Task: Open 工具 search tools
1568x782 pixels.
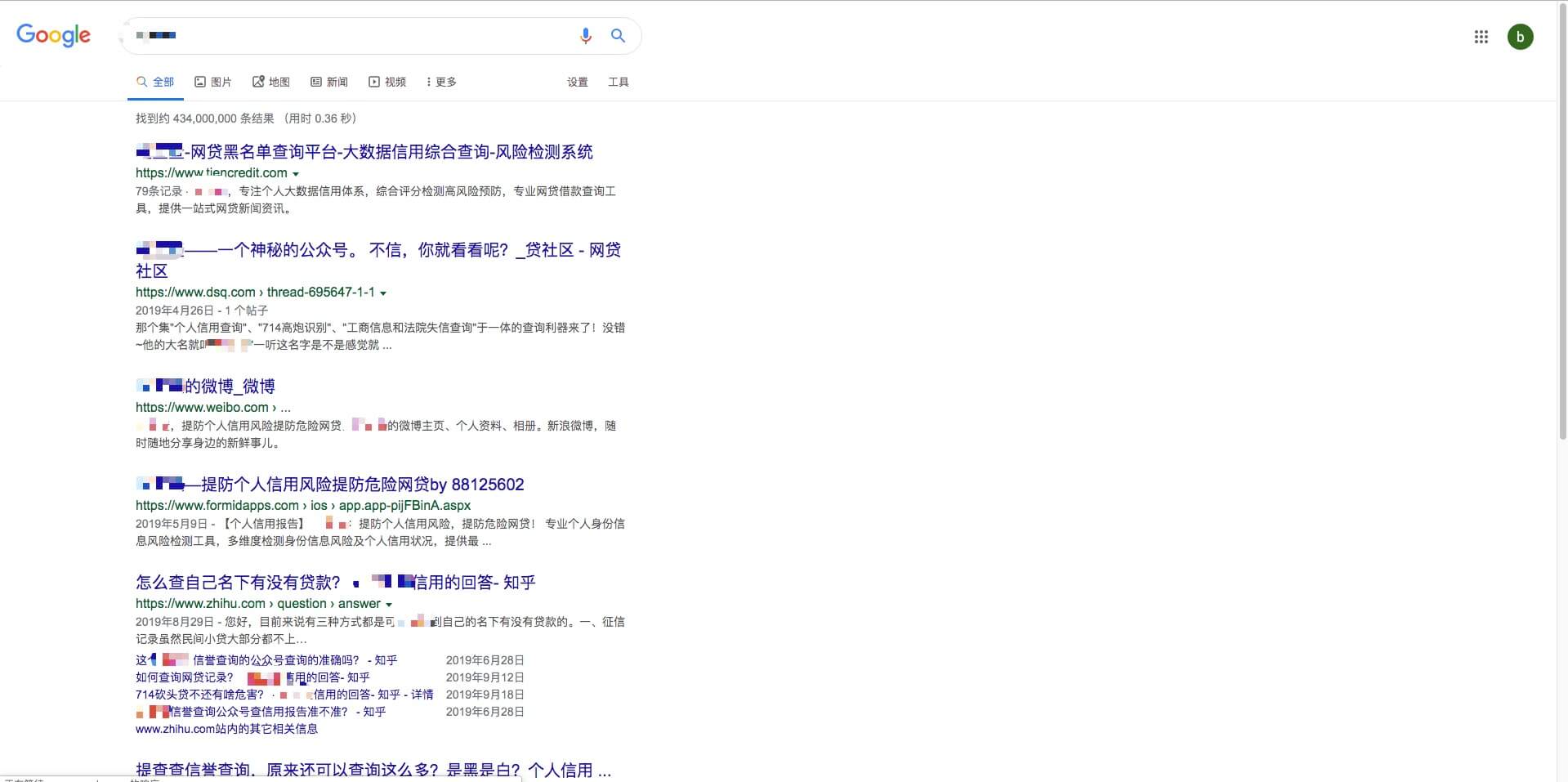Action: pyautogui.click(x=619, y=82)
